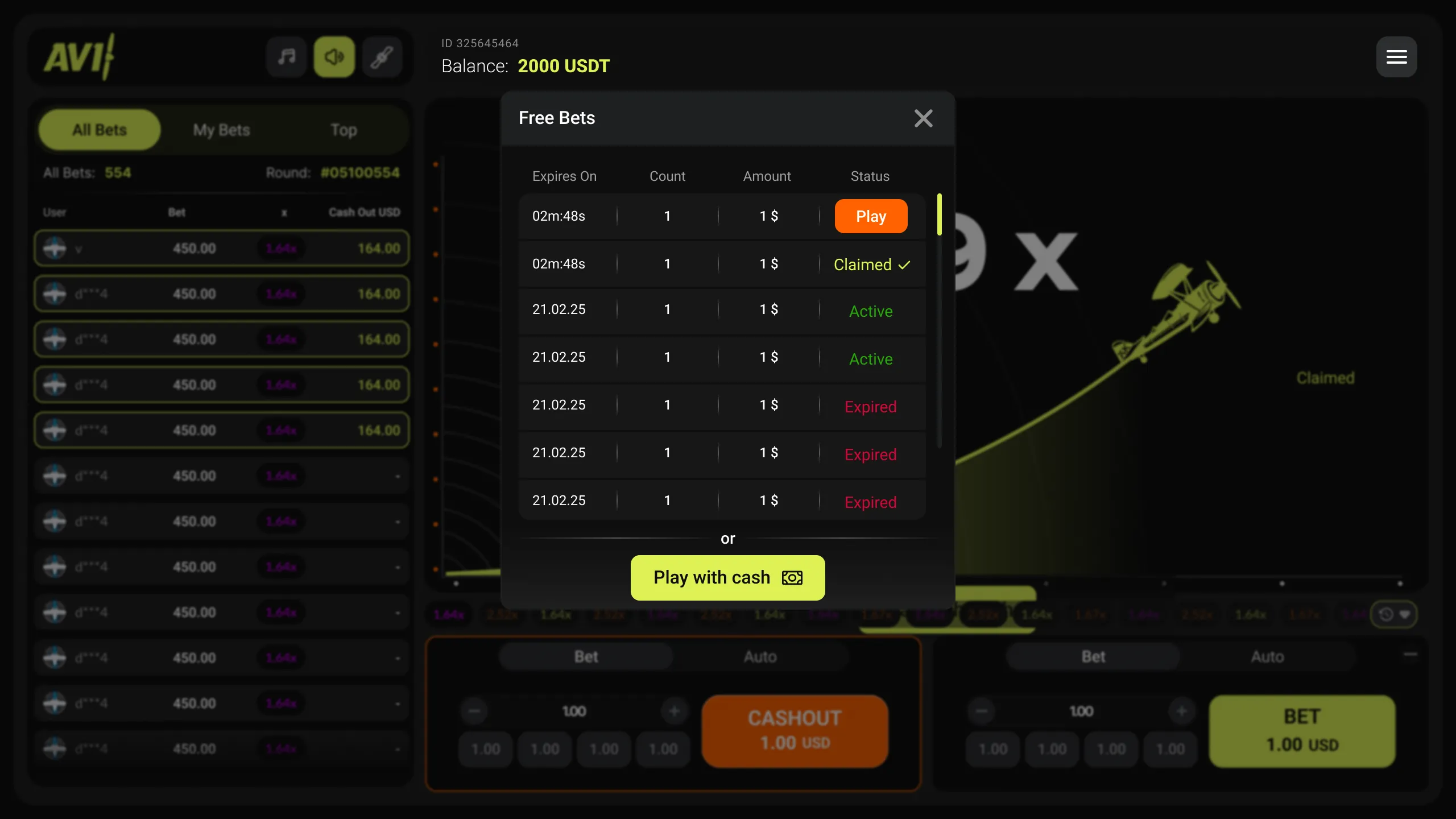The image size is (1456, 819).
Task: Click the Count column header
Action: point(667,176)
